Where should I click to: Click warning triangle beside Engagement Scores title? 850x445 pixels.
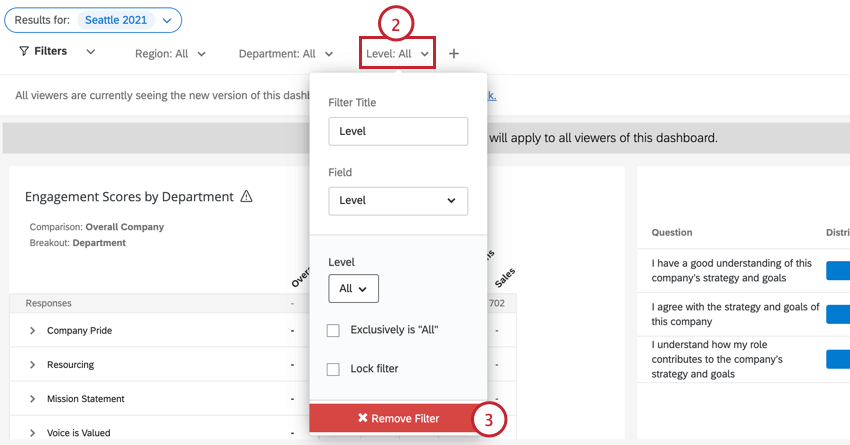click(246, 196)
